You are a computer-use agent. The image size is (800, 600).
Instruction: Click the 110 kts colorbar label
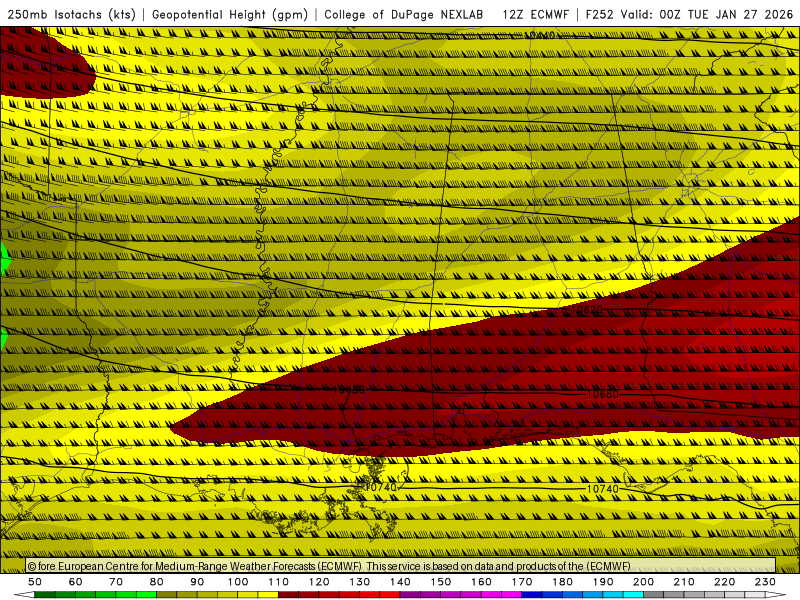(x=279, y=582)
